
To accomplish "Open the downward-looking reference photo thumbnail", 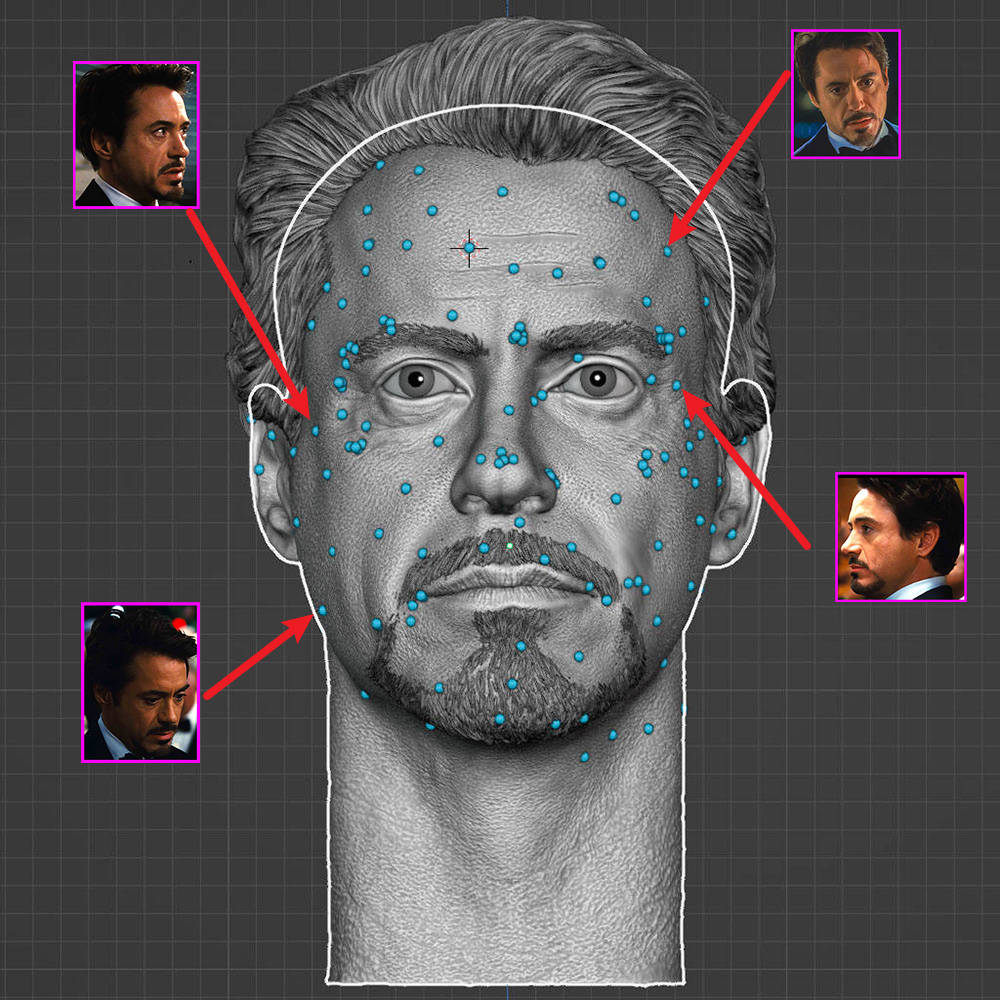I will click(x=140, y=682).
